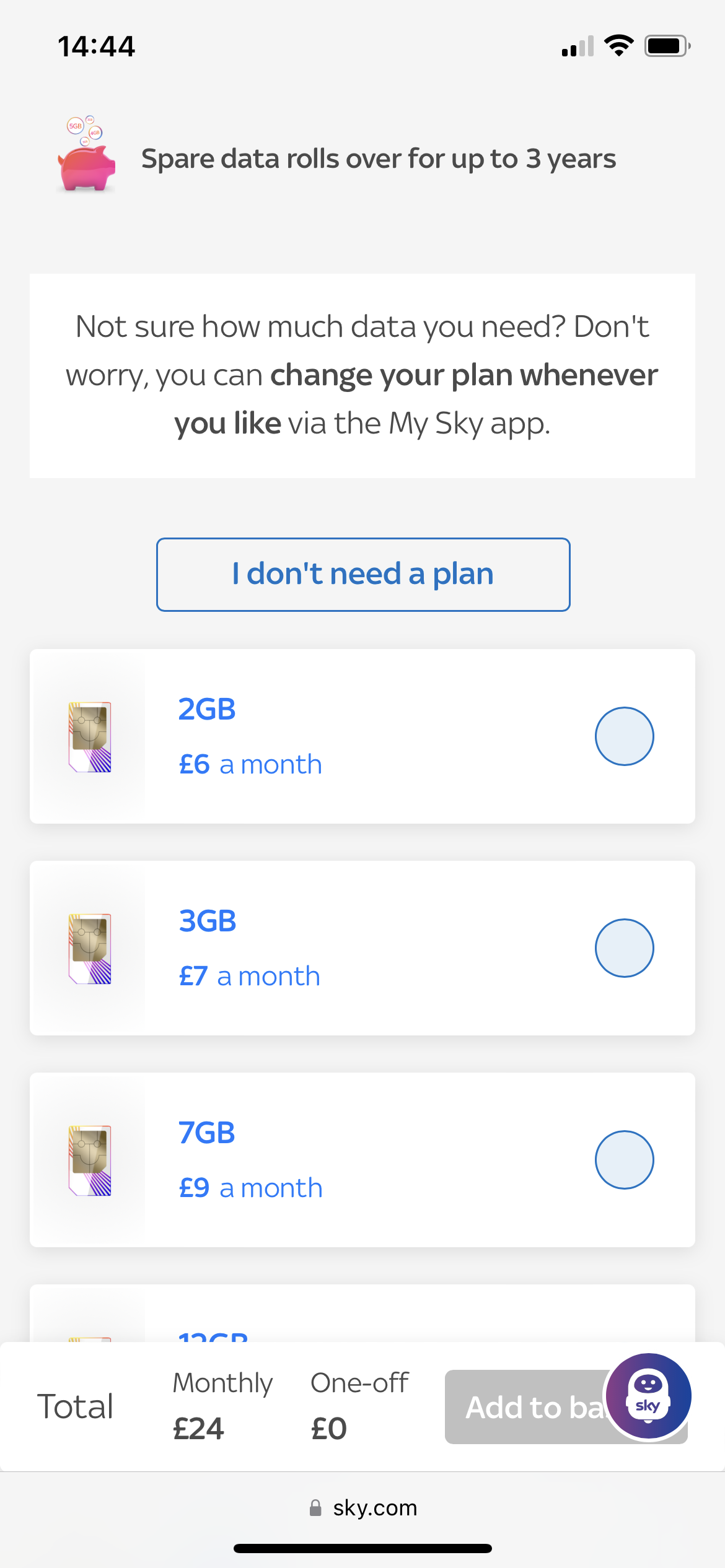The image size is (725, 1568).
Task: Select the 7GB plan radio button
Action: (x=625, y=1160)
